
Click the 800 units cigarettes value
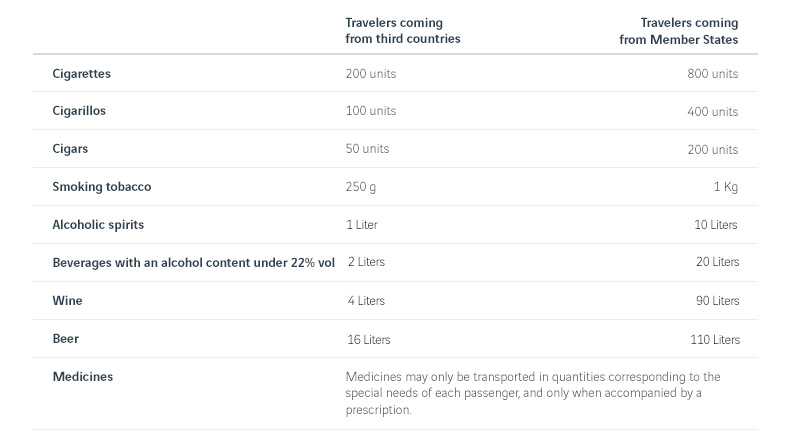point(712,74)
